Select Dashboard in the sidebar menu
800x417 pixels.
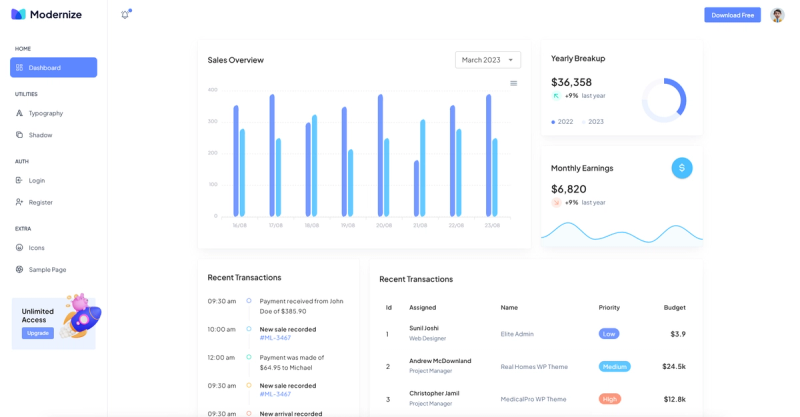point(54,67)
